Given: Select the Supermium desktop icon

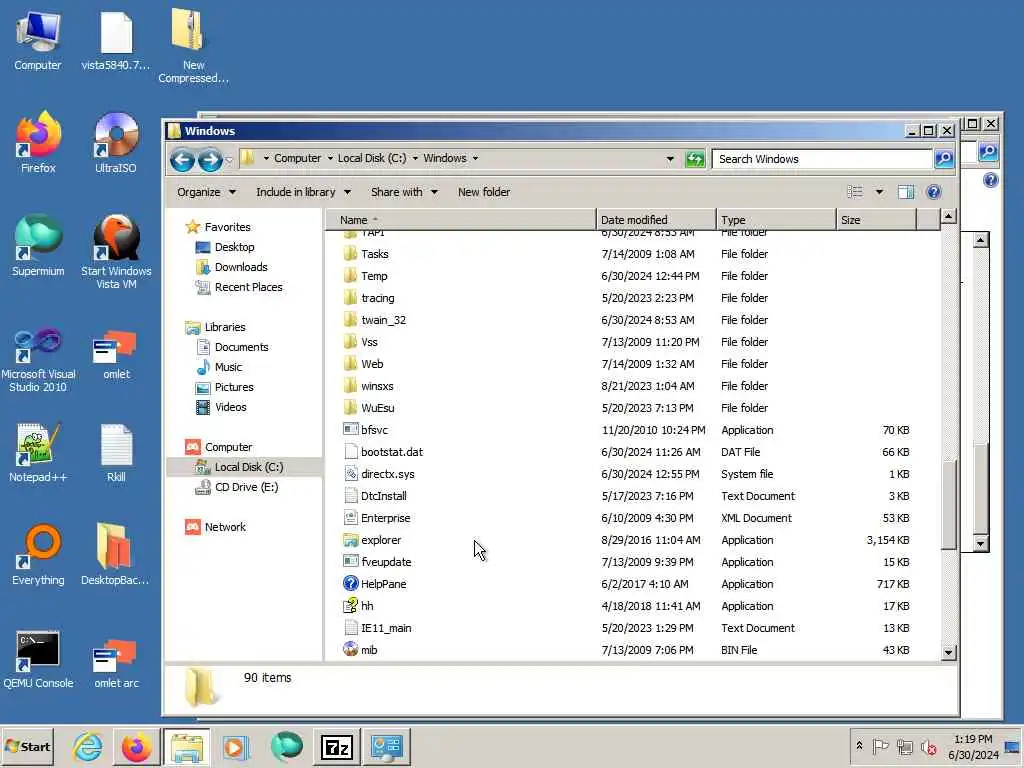Looking at the screenshot, I should [x=38, y=246].
